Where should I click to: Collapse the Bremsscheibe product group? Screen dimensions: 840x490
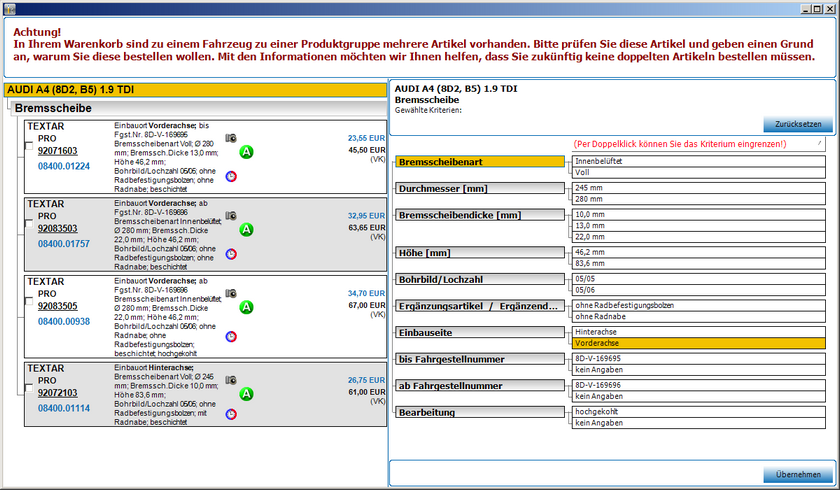198,108
